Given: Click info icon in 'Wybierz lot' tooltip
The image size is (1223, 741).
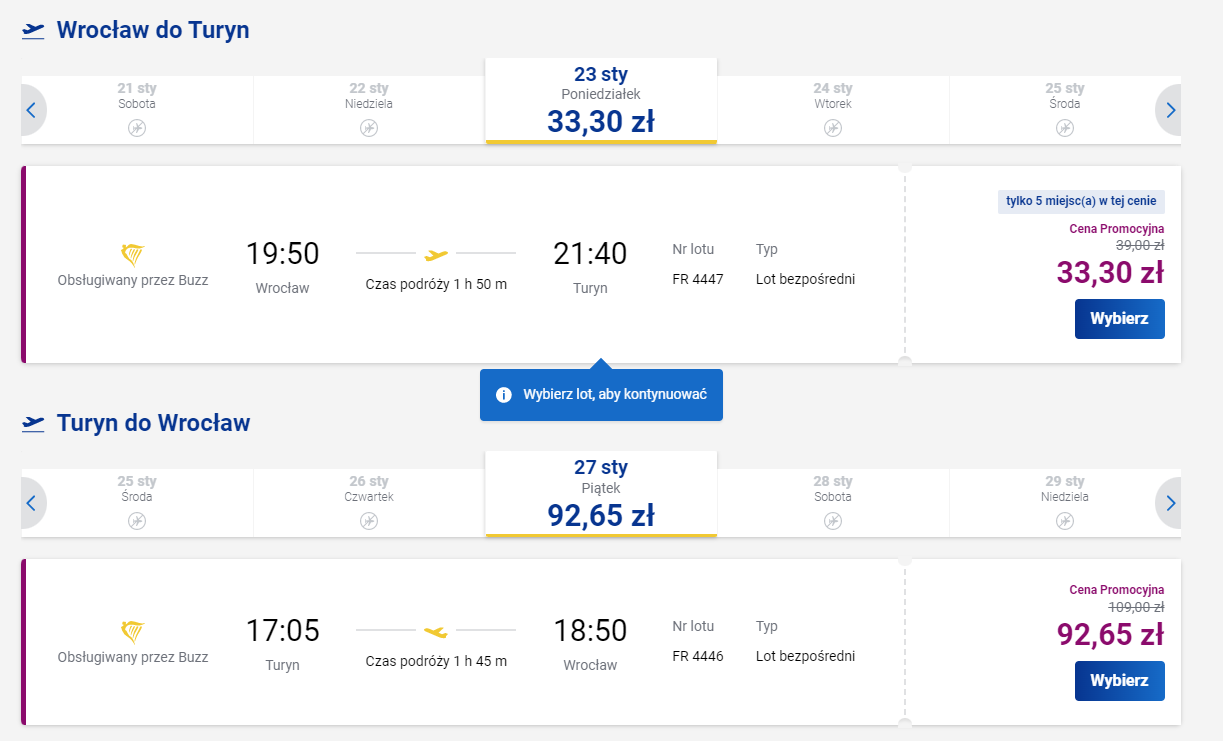Looking at the screenshot, I should click(x=504, y=395).
